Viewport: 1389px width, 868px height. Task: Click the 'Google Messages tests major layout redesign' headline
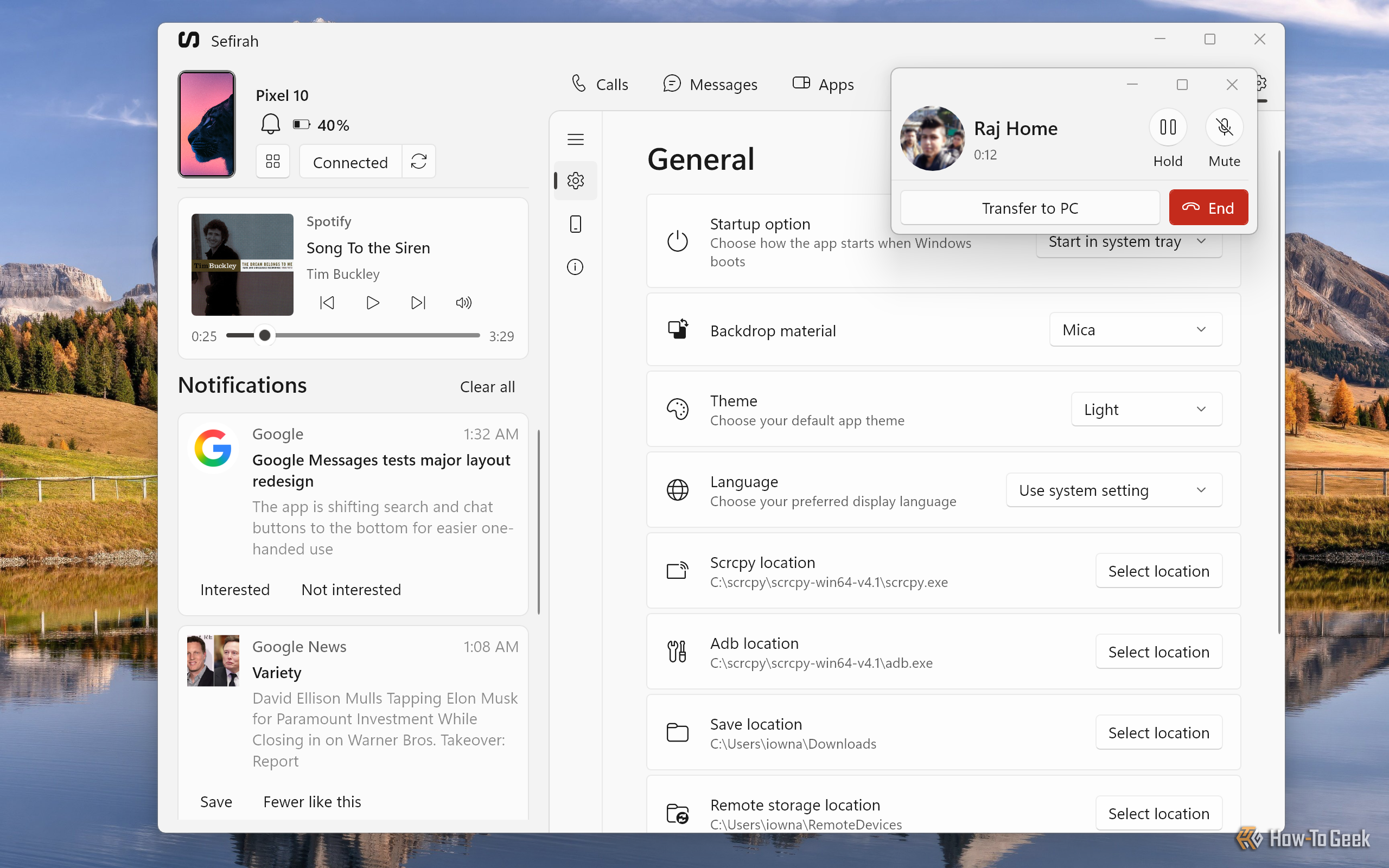tap(381, 471)
